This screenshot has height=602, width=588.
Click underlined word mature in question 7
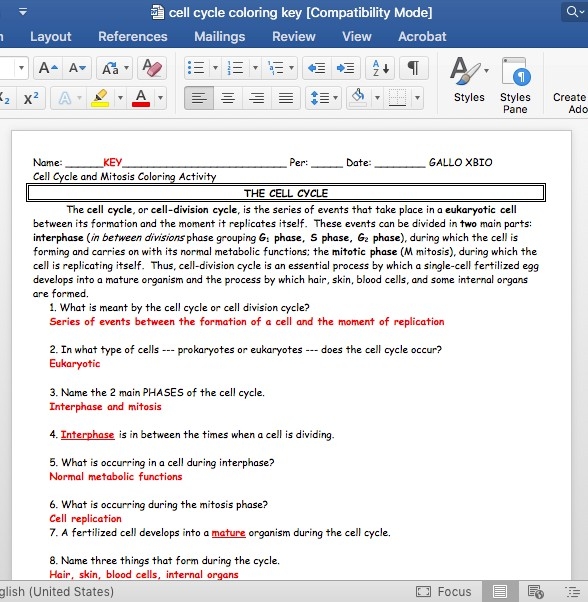[x=228, y=533]
